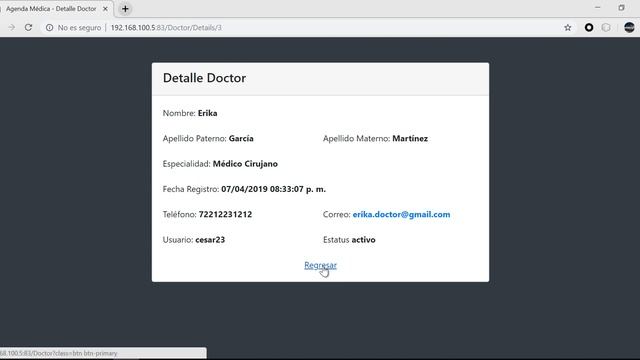Select the name value 'Erika'
The width and height of the screenshot is (640, 360).
(x=207, y=113)
